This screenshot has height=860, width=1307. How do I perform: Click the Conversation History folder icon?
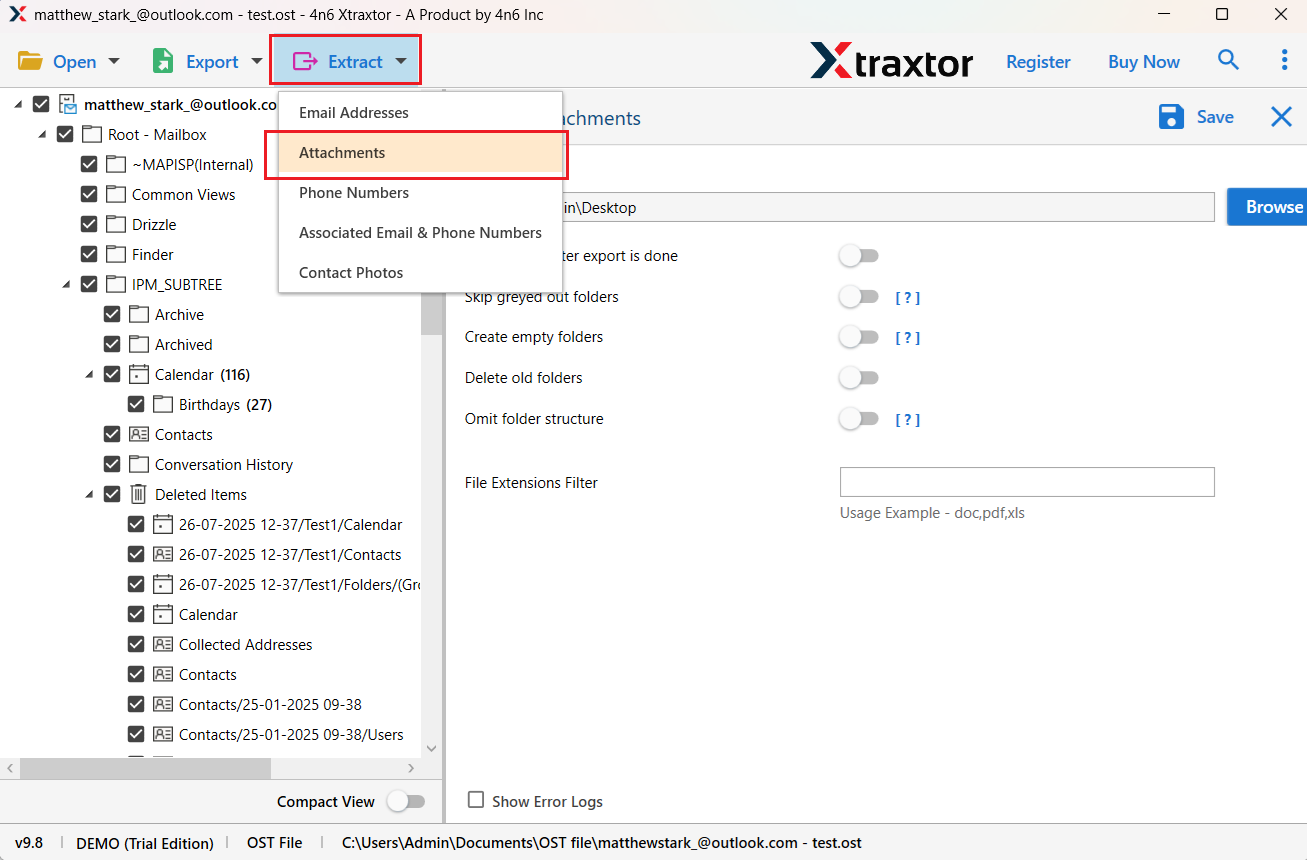[x=139, y=464]
